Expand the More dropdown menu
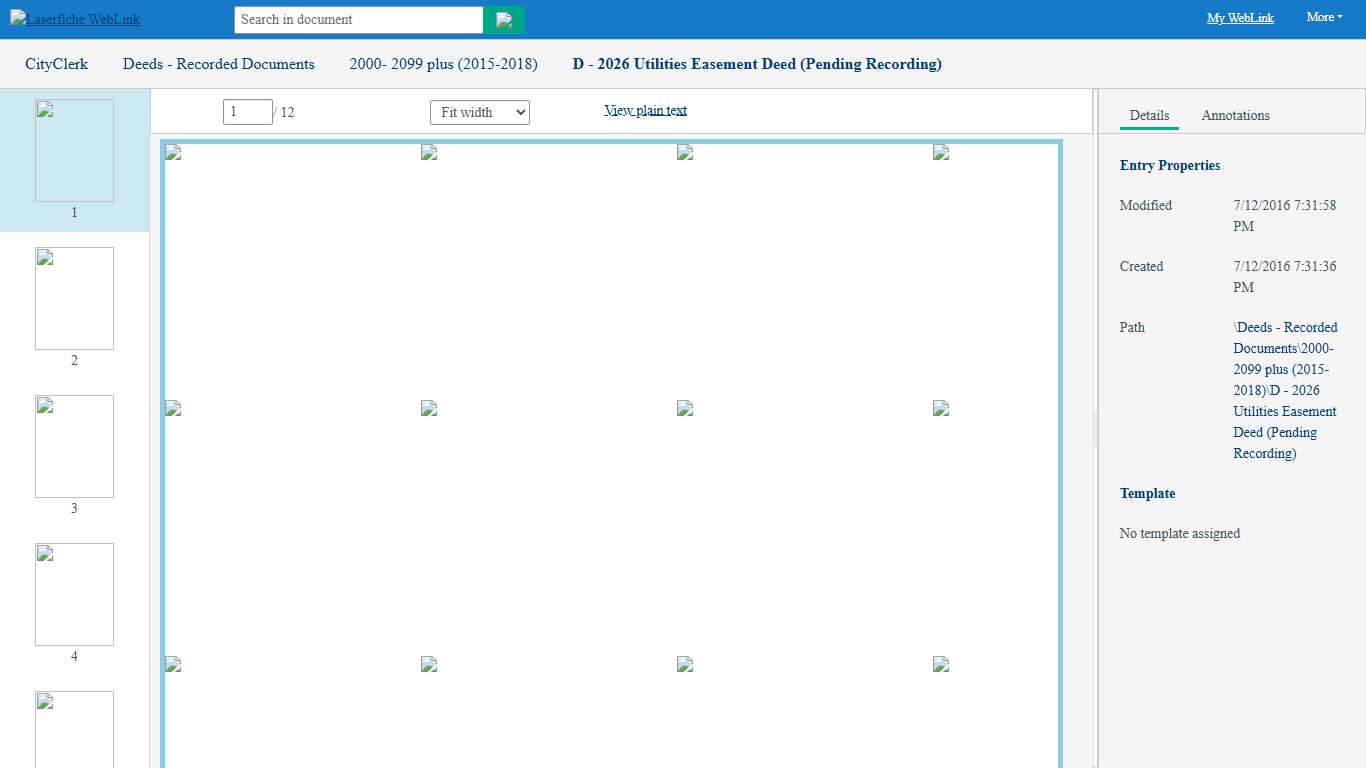Viewport: 1366px width, 768px height. coord(1324,17)
